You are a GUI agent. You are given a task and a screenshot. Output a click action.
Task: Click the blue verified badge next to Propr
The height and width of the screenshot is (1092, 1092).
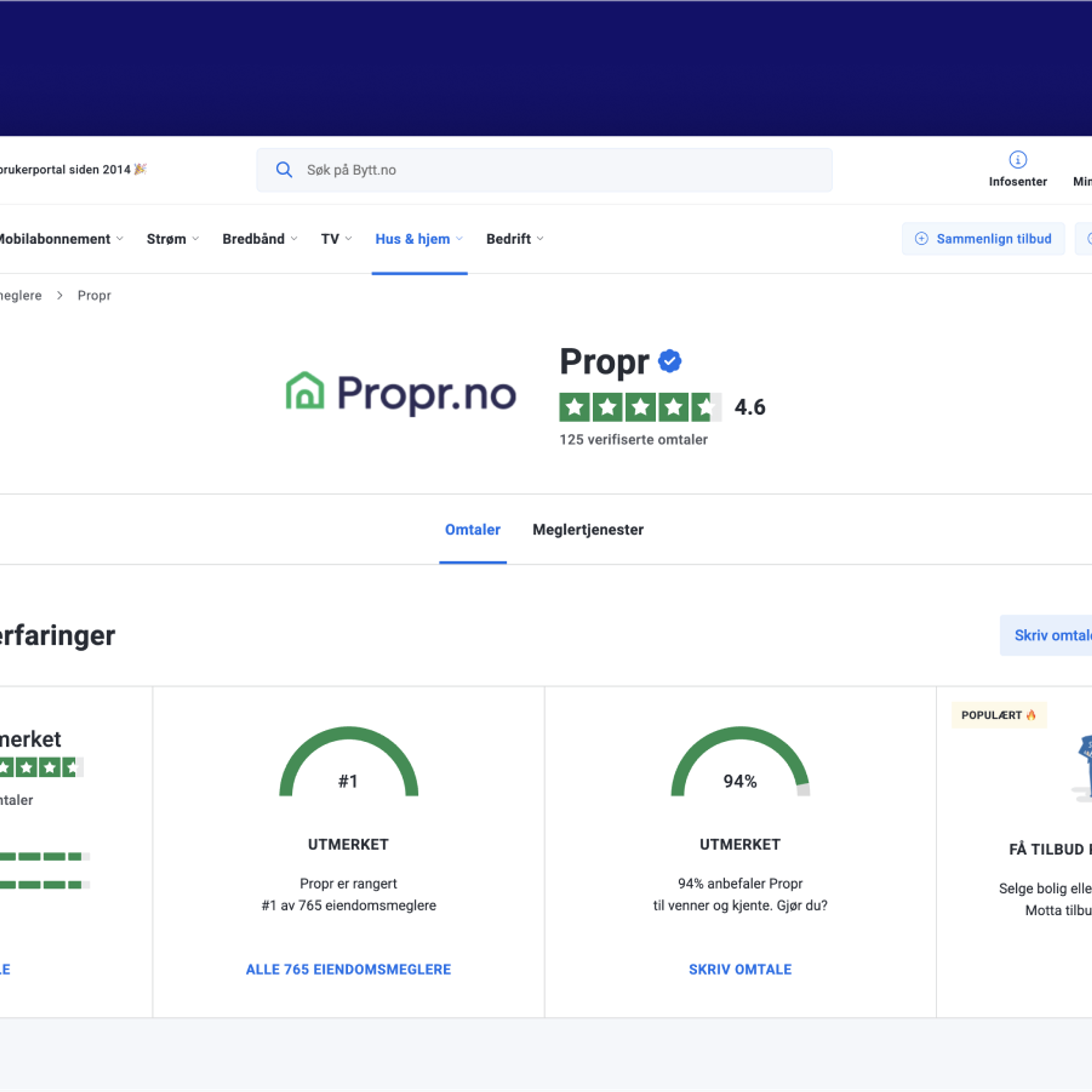point(670,361)
